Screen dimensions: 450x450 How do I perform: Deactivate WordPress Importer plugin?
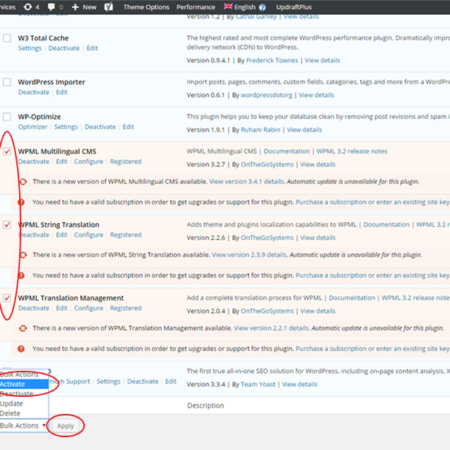click(x=34, y=92)
